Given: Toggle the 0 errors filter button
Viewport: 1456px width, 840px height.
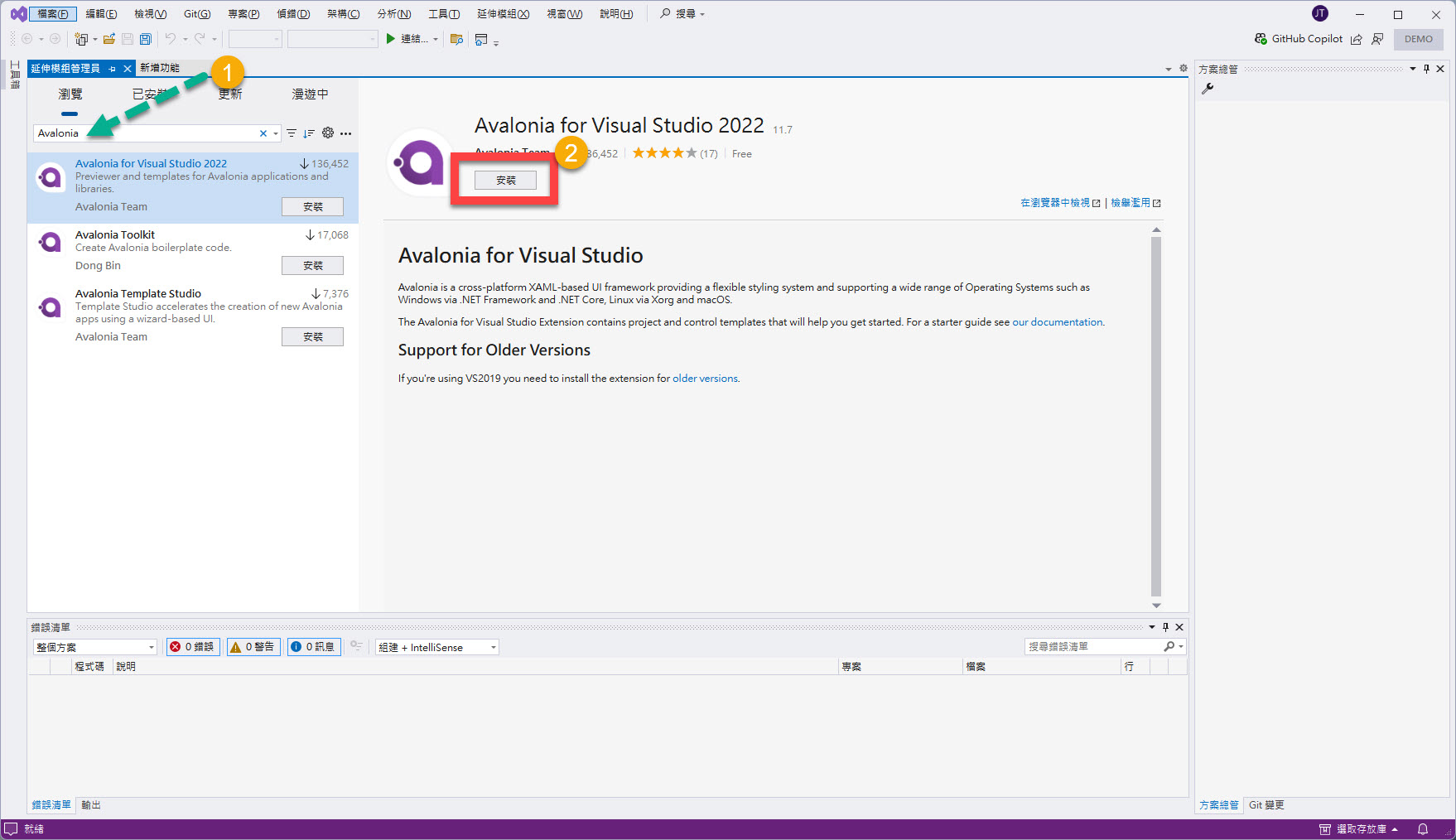Looking at the screenshot, I should (193, 647).
